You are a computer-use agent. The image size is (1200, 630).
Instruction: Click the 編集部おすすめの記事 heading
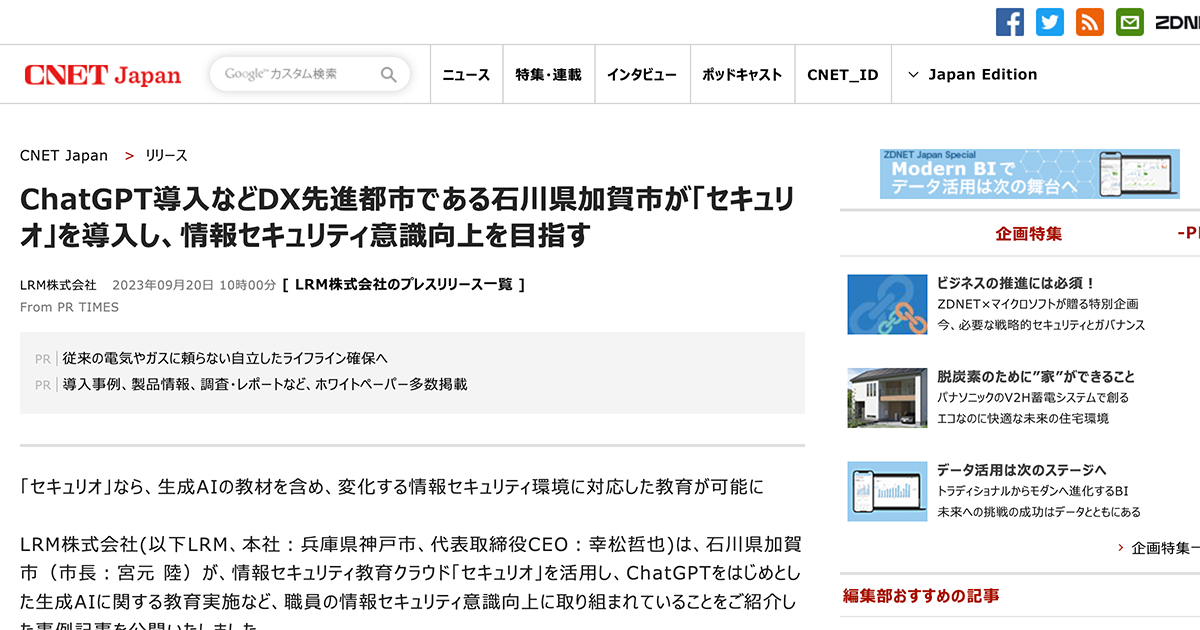point(921,596)
